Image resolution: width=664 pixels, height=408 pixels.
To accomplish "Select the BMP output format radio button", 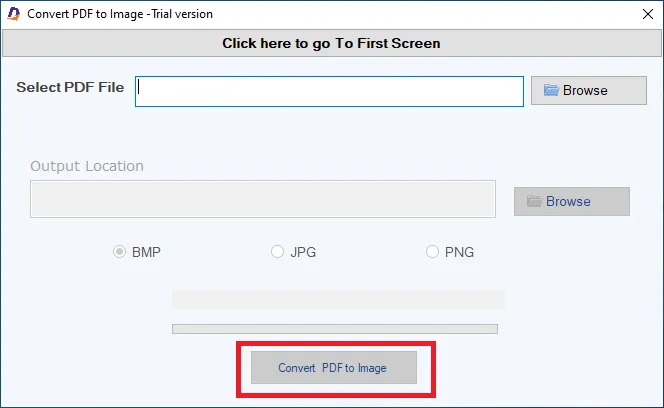I will pyautogui.click(x=119, y=252).
